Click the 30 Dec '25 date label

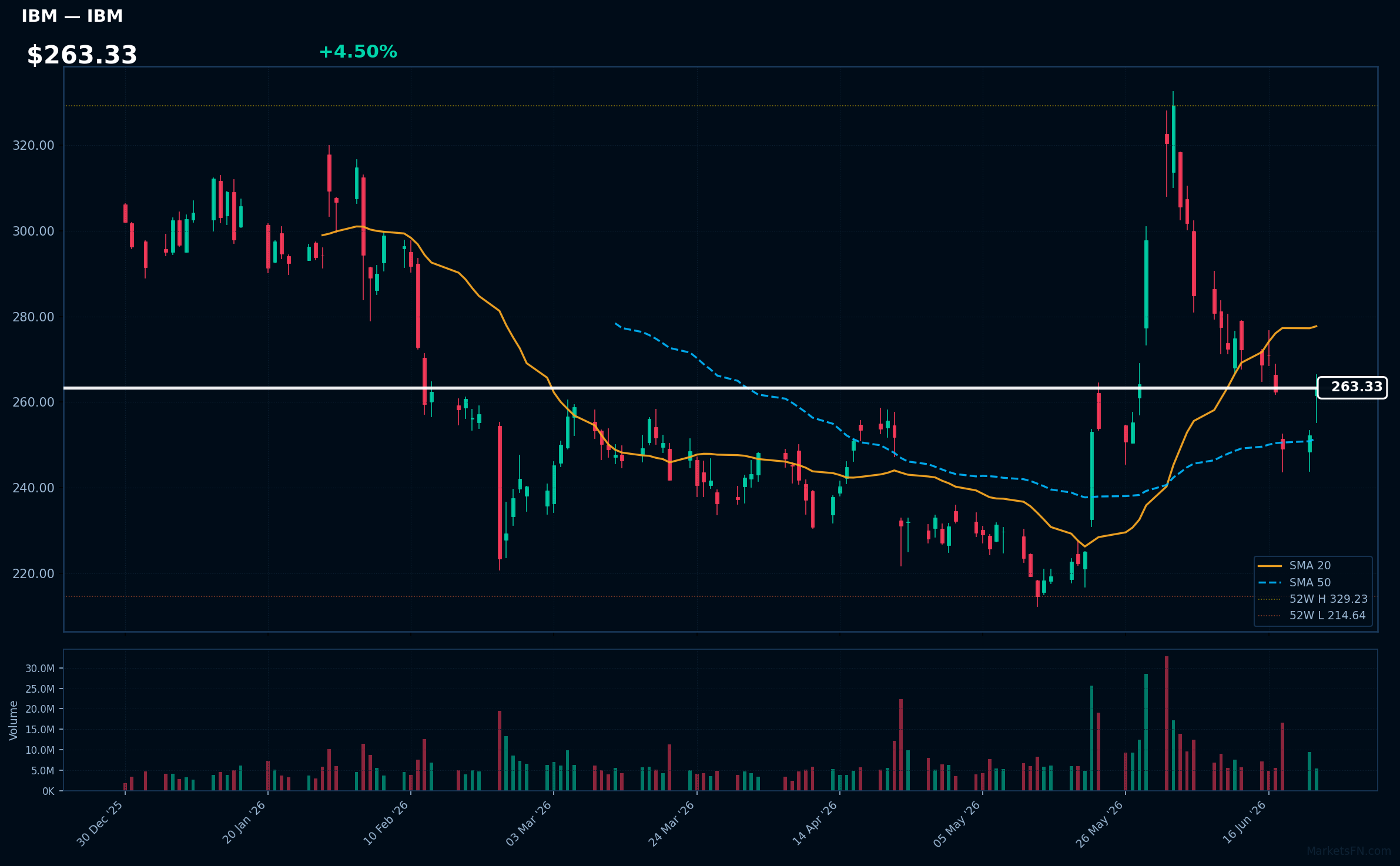coord(100,824)
